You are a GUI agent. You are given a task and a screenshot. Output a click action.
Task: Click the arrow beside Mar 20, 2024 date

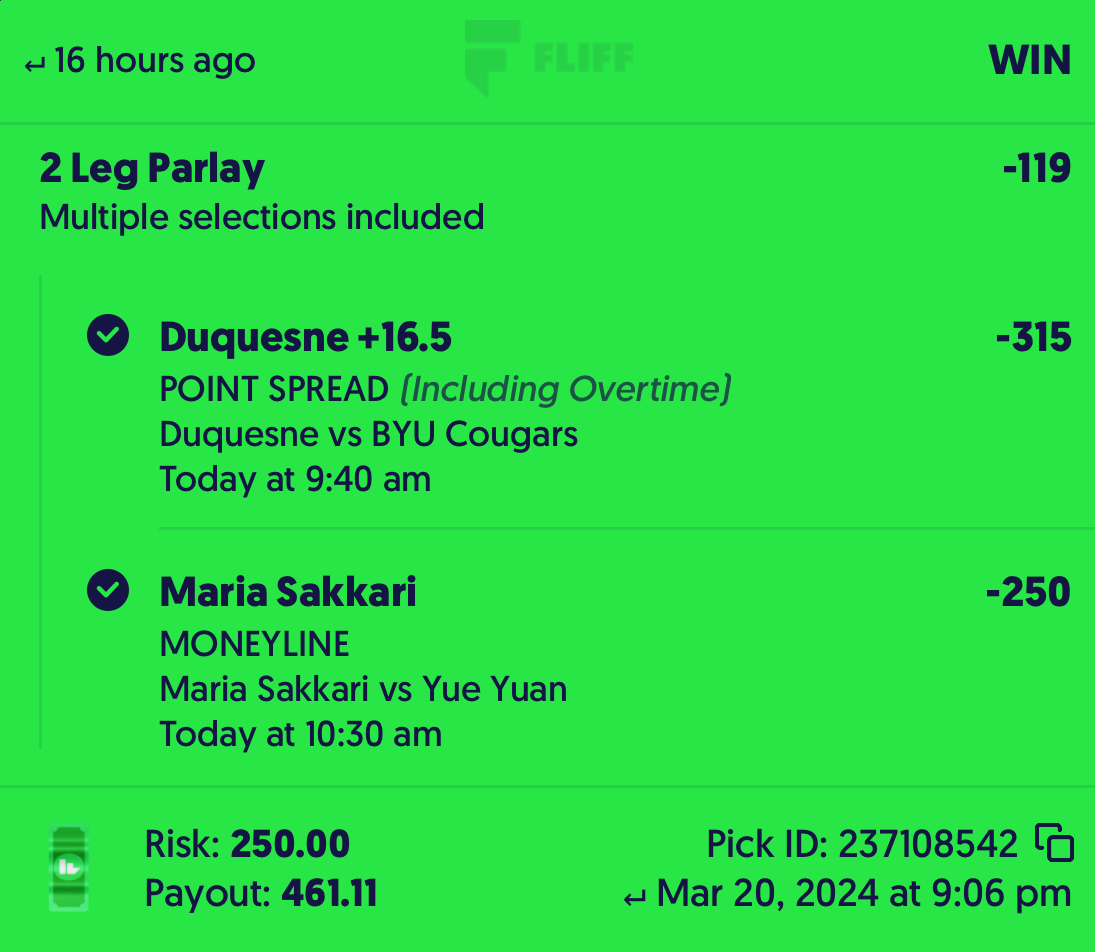(x=634, y=898)
